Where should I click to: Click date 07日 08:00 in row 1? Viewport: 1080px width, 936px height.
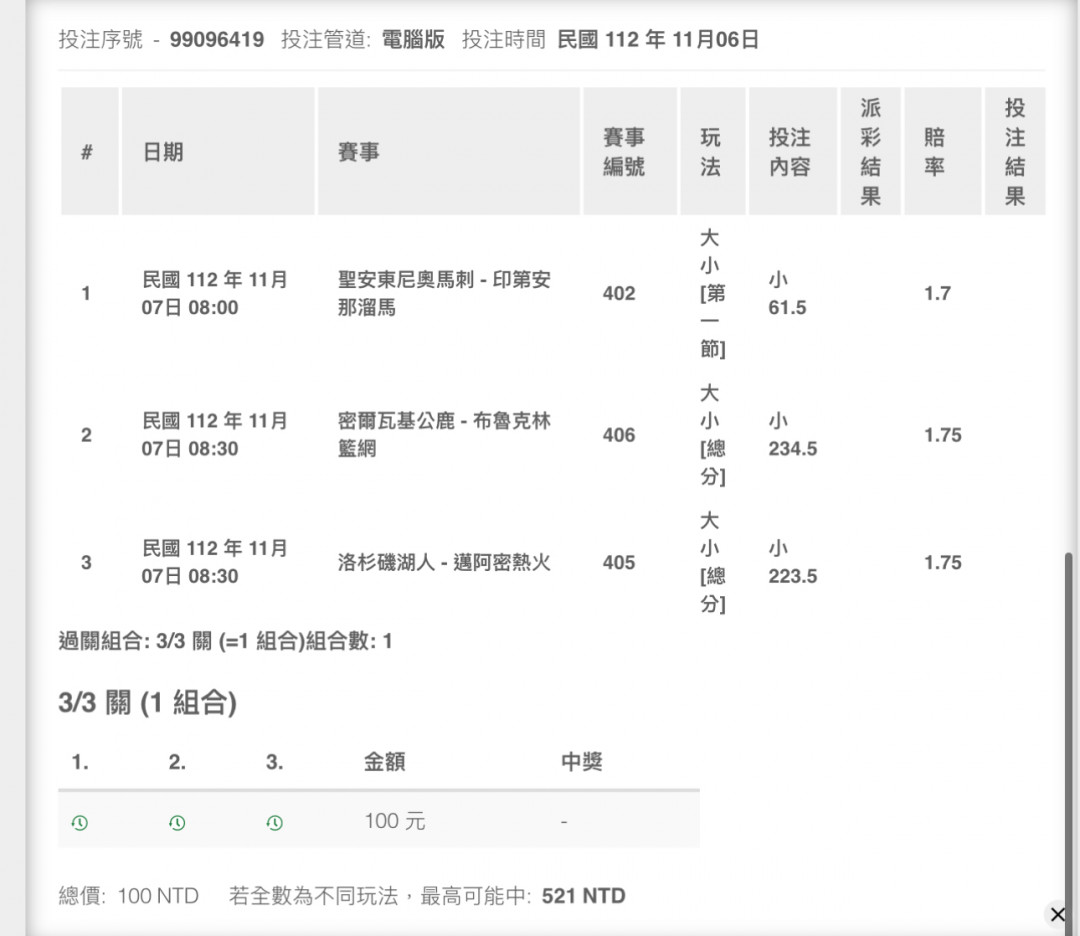pyautogui.click(x=189, y=307)
